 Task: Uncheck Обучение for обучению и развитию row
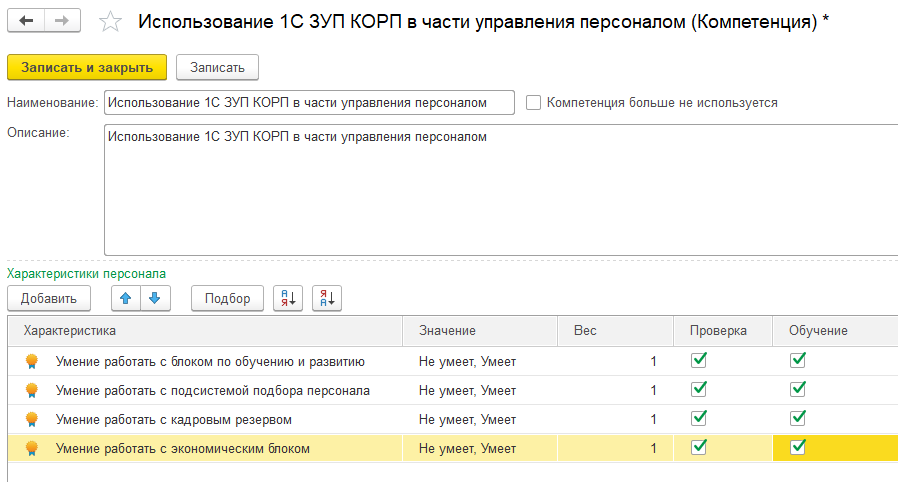(x=798, y=360)
